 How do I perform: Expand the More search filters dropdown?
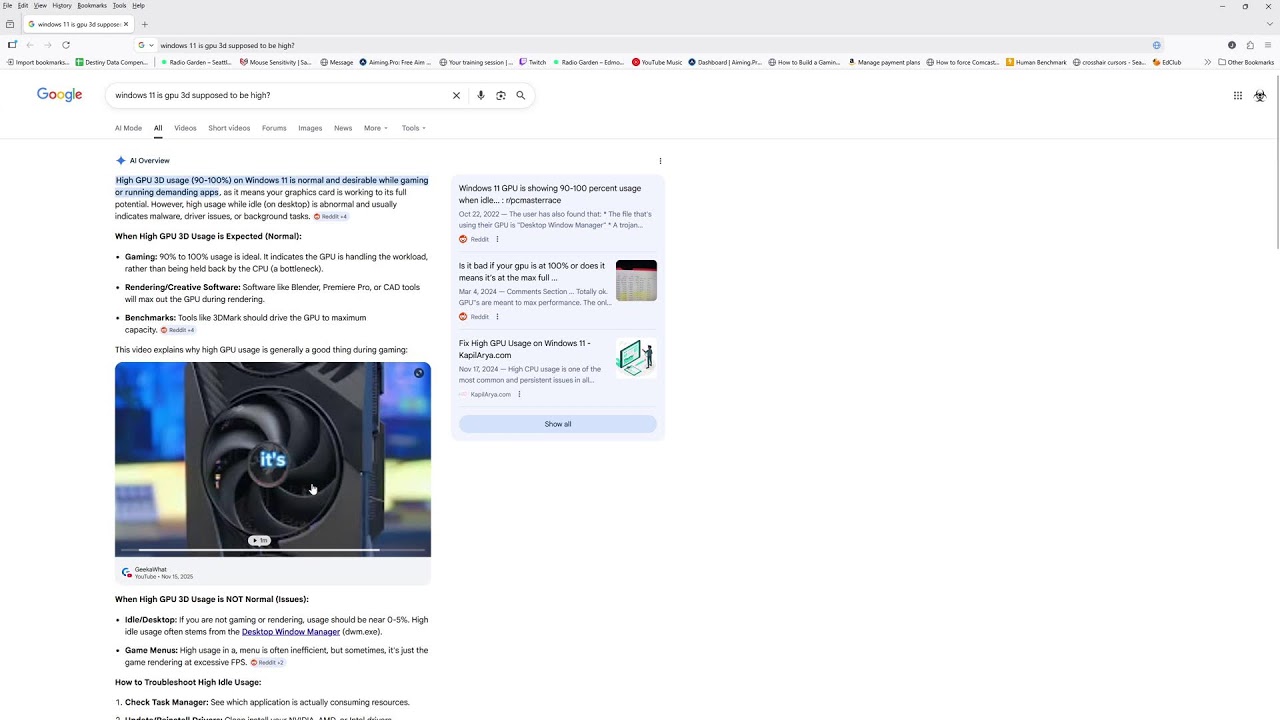pyautogui.click(x=376, y=128)
